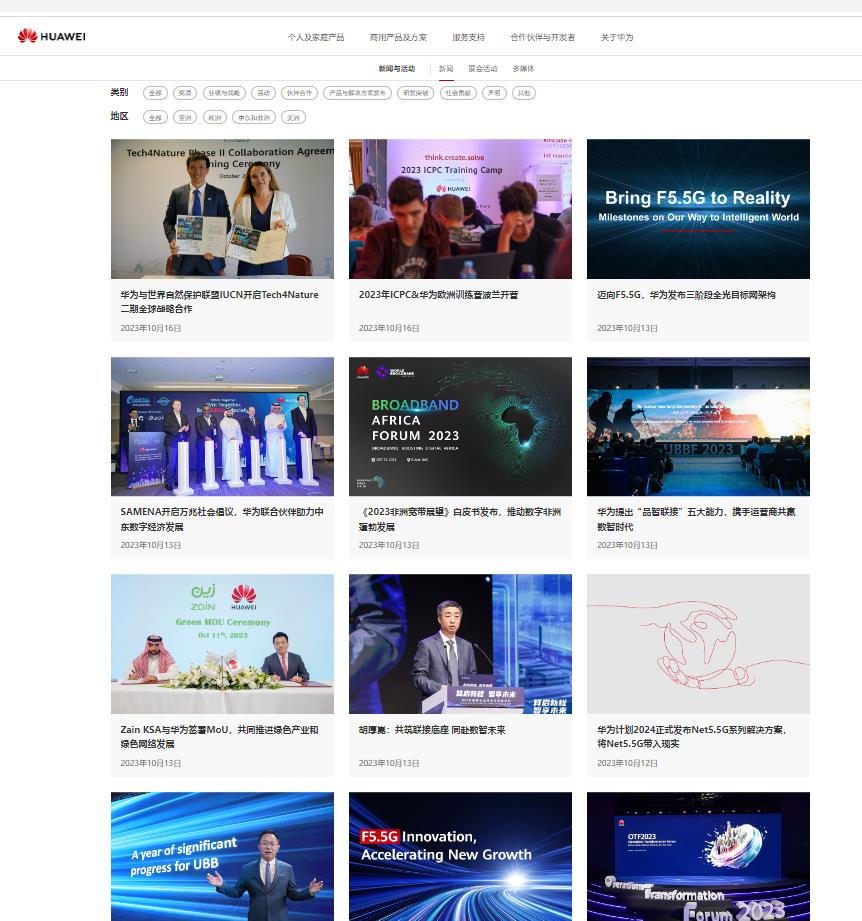Click 新闻与活动 section heading
Image resolution: width=862 pixels, height=921 pixels.
[x=396, y=69]
